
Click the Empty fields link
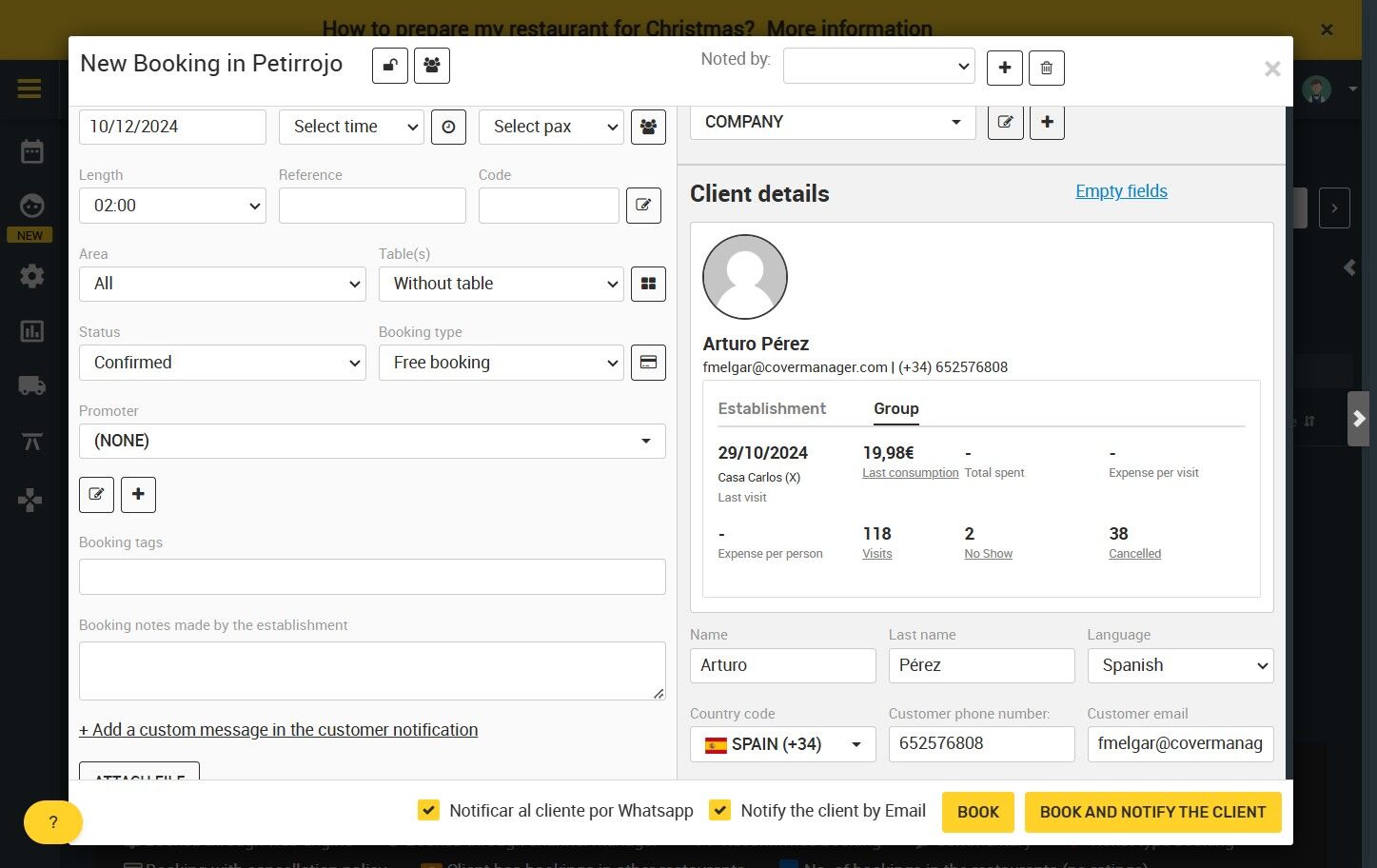(1121, 191)
